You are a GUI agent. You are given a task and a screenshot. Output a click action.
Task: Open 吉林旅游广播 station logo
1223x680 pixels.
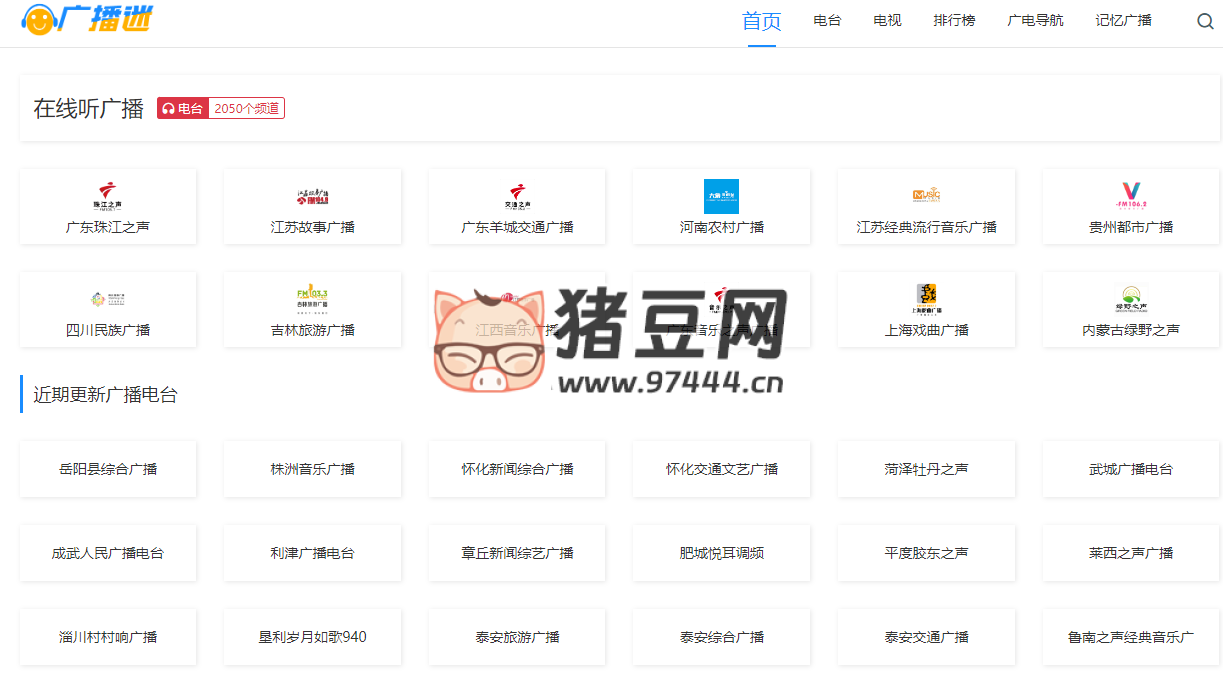tap(312, 298)
